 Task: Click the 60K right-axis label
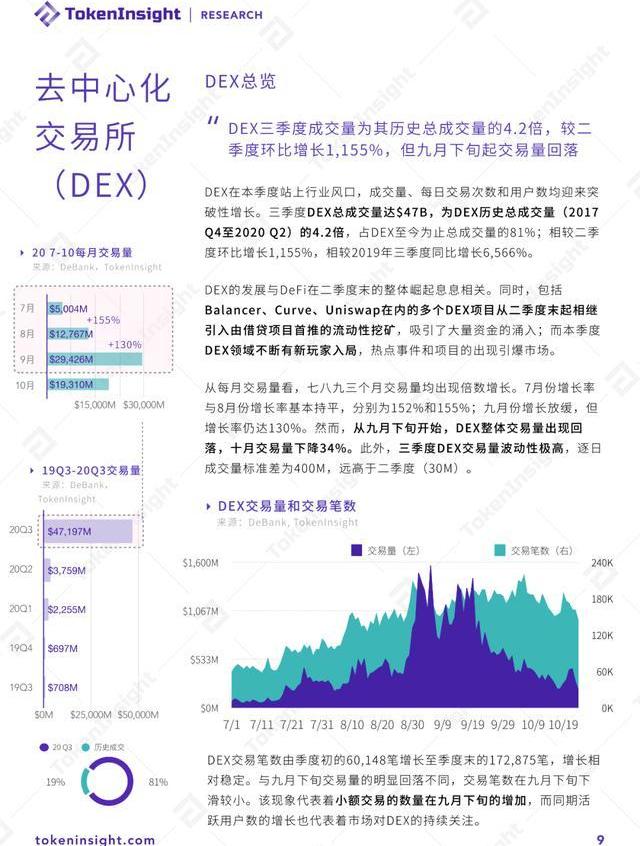[604, 672]
